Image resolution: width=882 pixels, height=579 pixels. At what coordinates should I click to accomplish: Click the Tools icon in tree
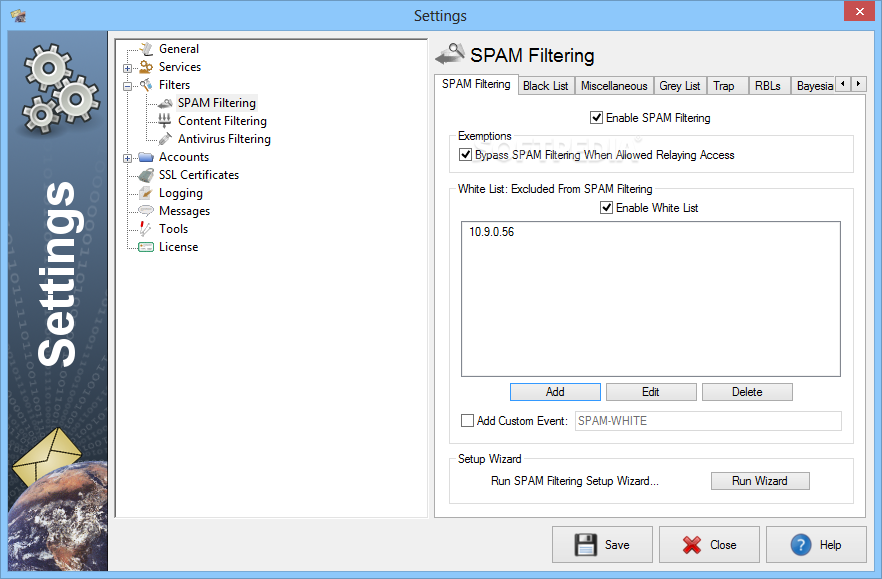146,228
